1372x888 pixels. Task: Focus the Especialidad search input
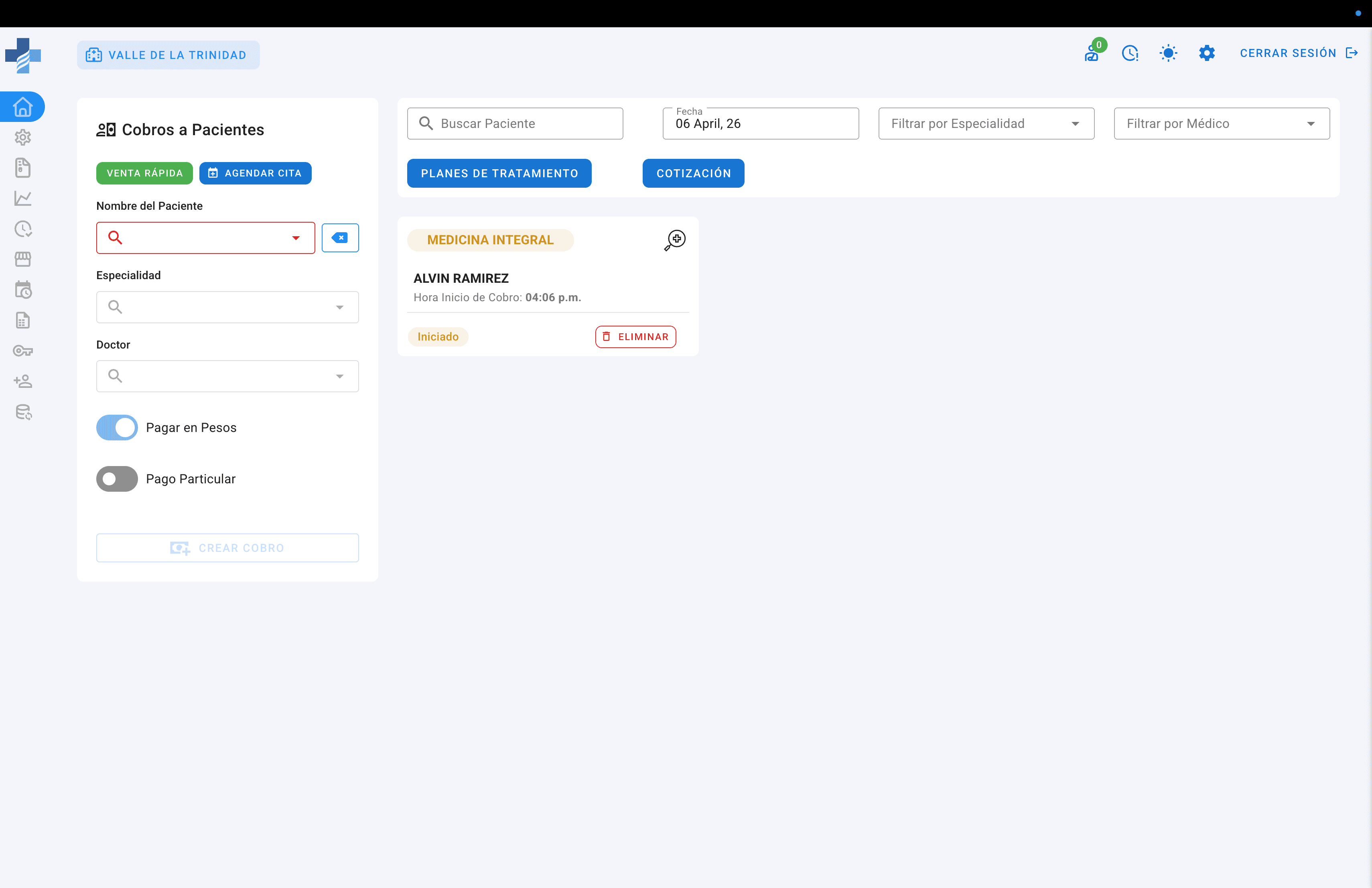(228, 307)
